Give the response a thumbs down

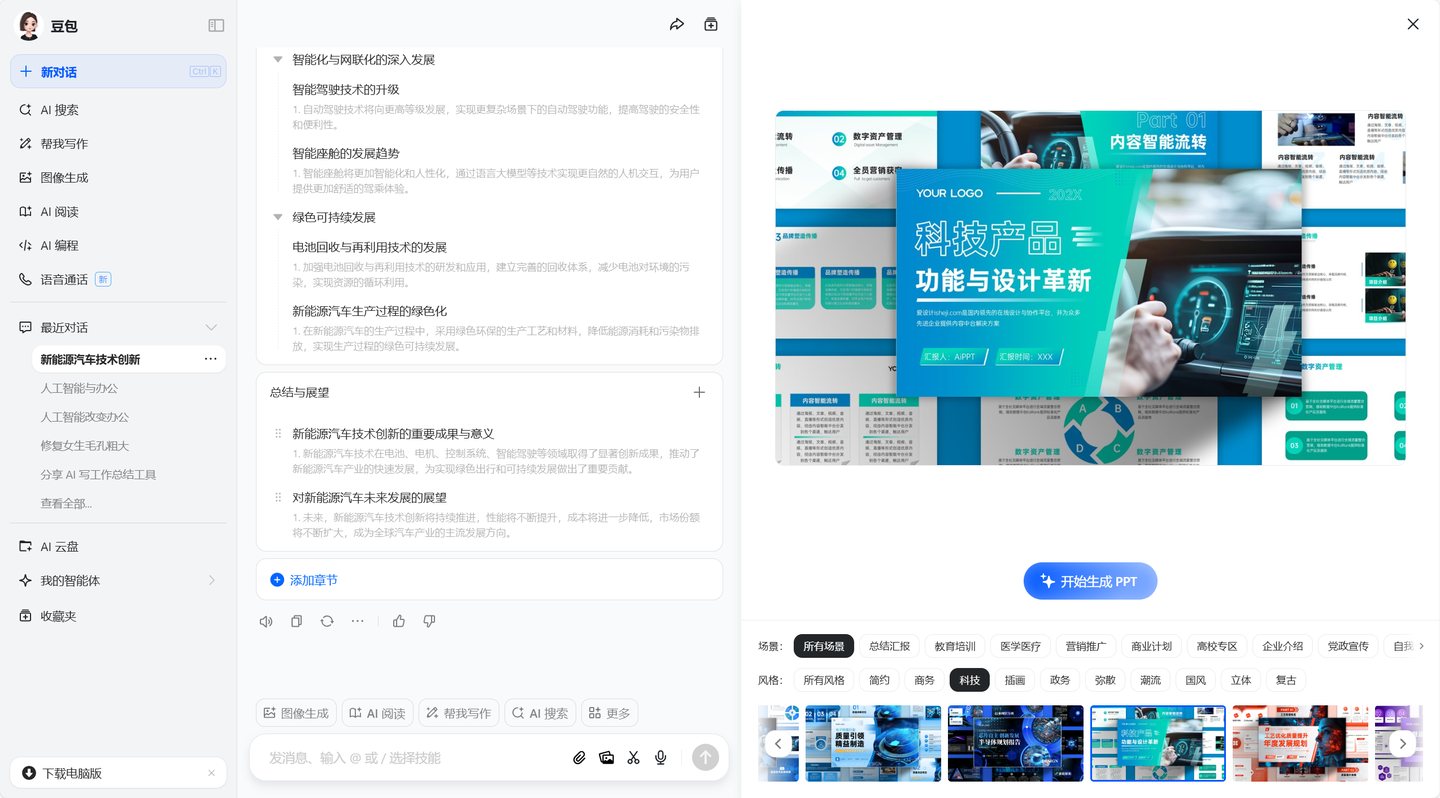click(429, 620)
